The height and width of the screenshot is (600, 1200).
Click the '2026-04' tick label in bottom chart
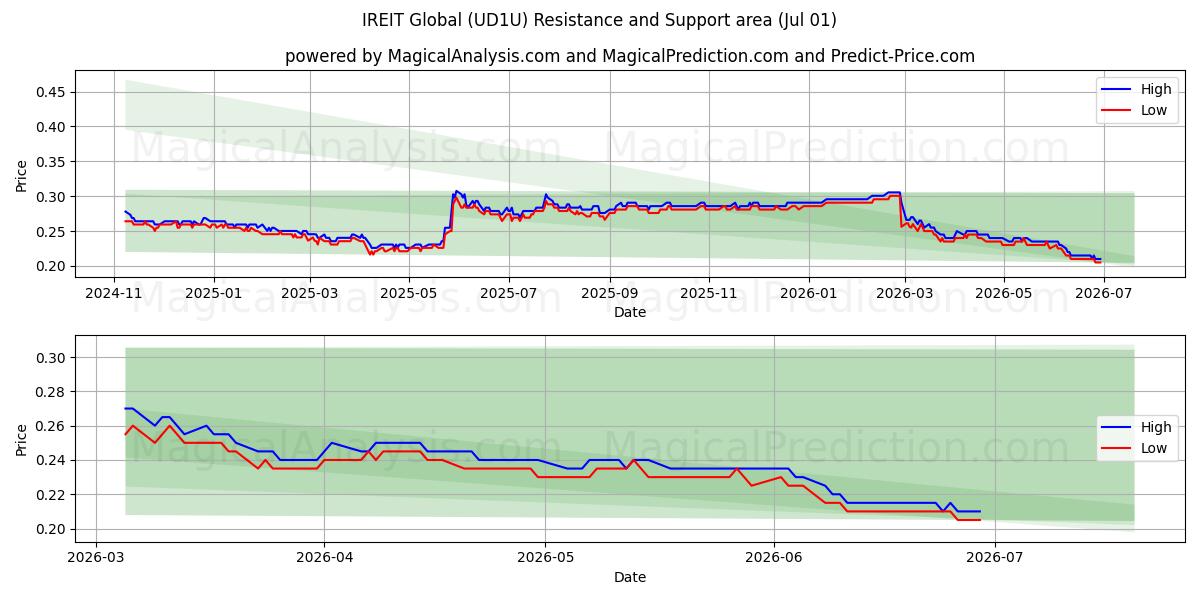coord(324,557)
